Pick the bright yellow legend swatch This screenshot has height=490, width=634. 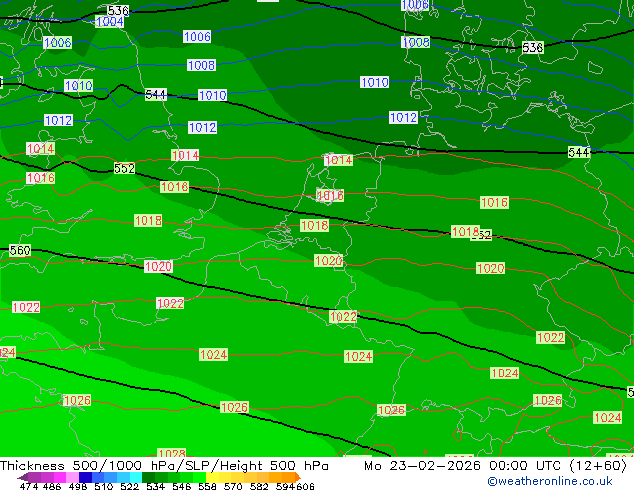pyautogui.click(x=212, y=477)
